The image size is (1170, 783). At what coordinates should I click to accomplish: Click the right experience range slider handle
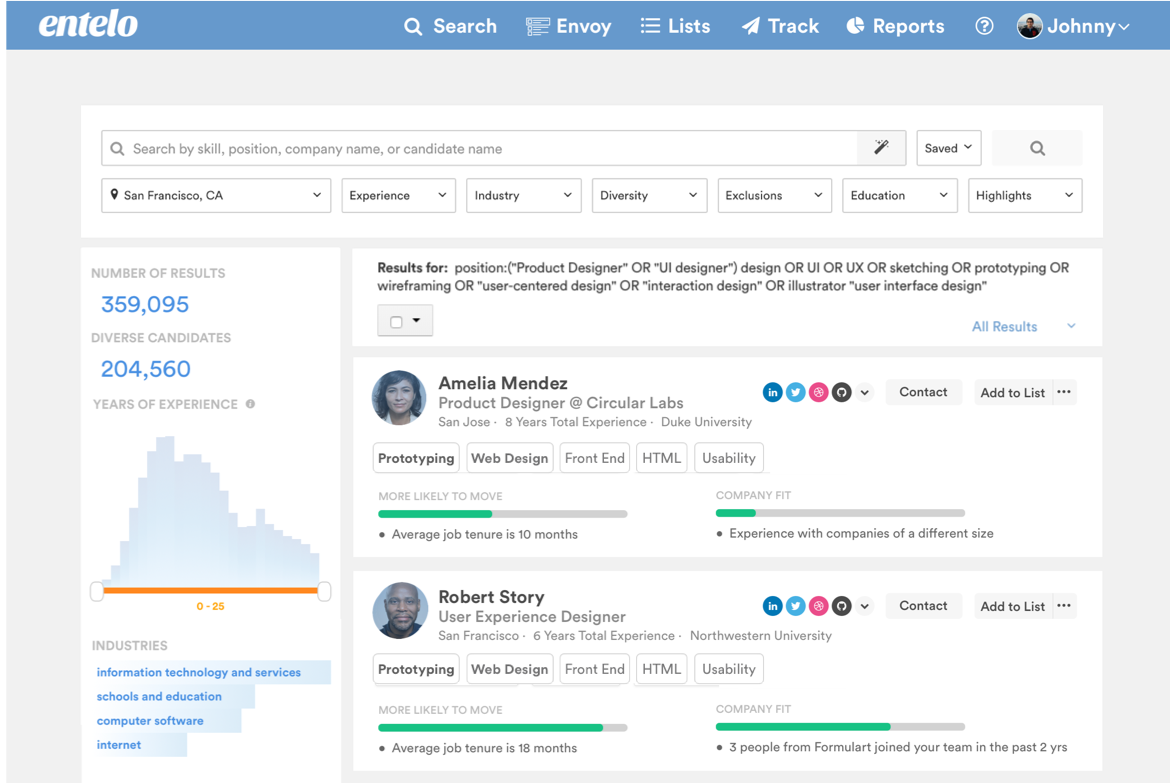point(324,591)
